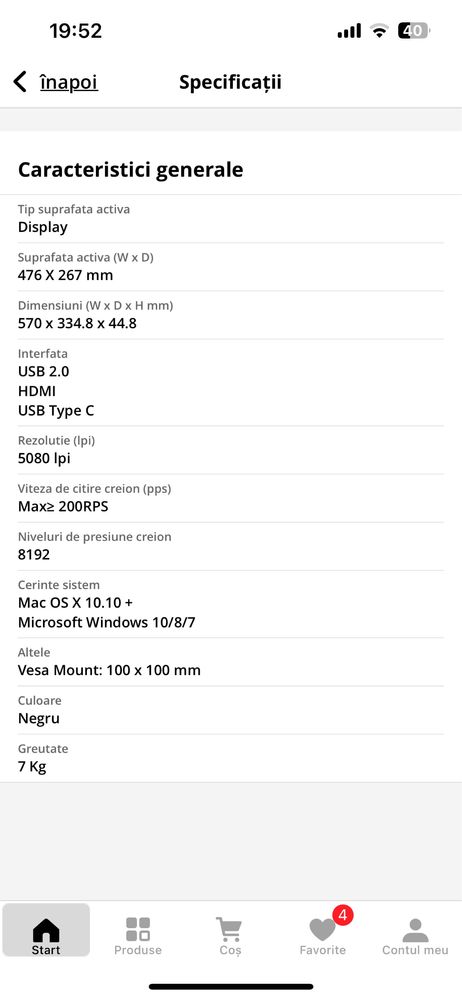This screenshot has height=999, width=462.
Task: Tap the Wi-Fi icon in status bar
Action: click(380, 31)
